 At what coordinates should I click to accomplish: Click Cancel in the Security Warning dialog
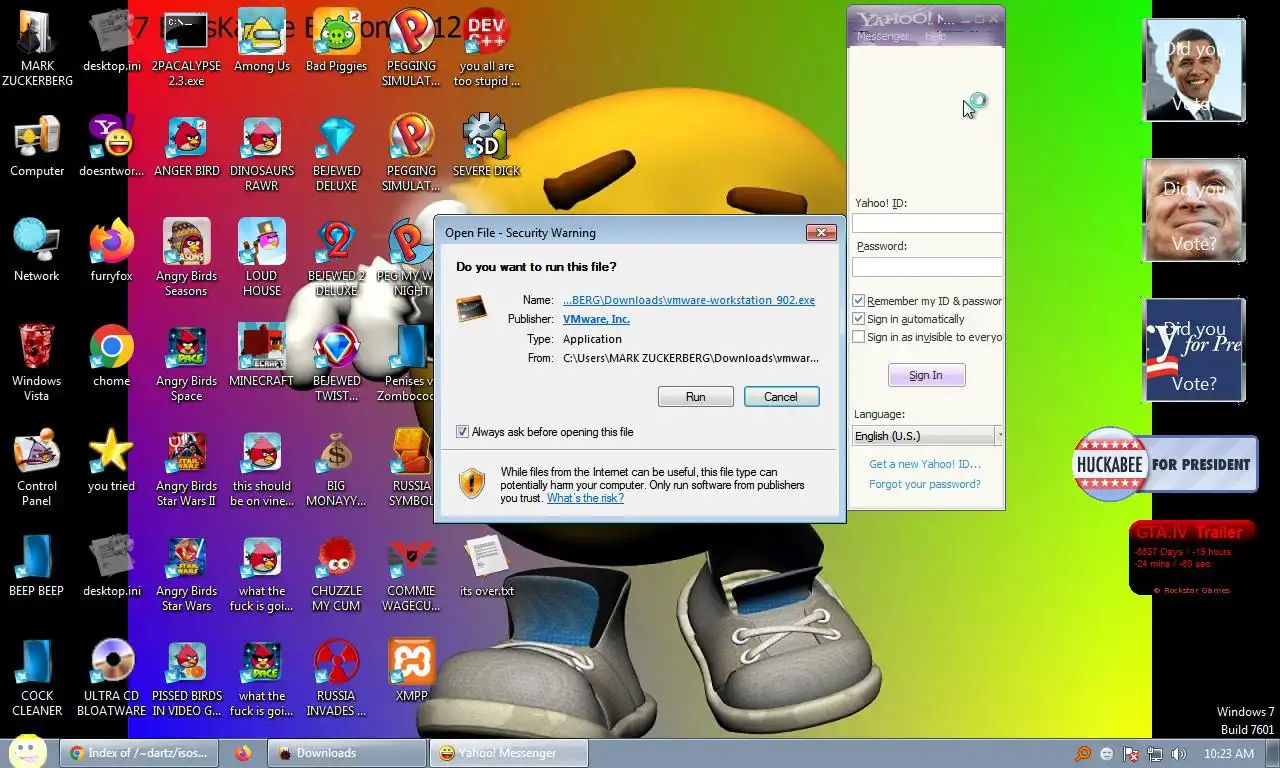click(781, 397)
